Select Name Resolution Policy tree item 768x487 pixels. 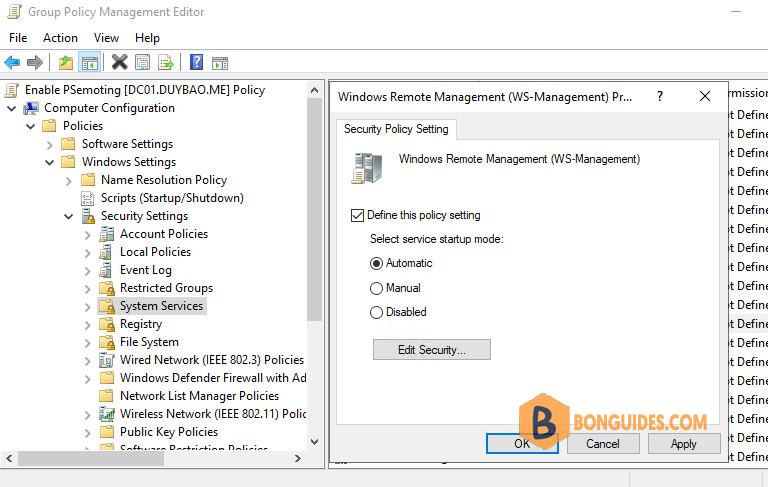coord(164,180)
